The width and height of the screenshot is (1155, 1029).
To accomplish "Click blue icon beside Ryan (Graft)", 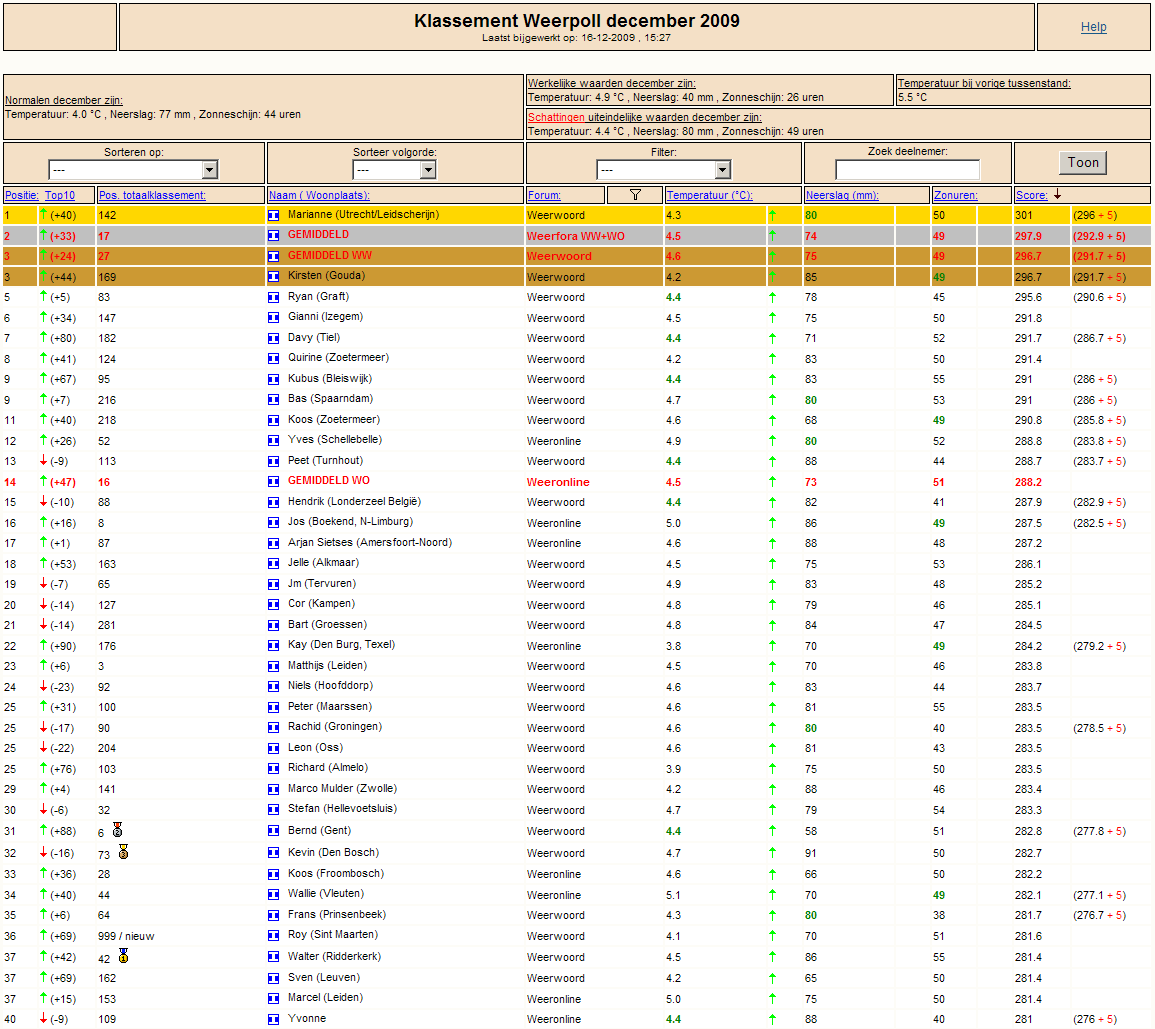I will [273, 297].
